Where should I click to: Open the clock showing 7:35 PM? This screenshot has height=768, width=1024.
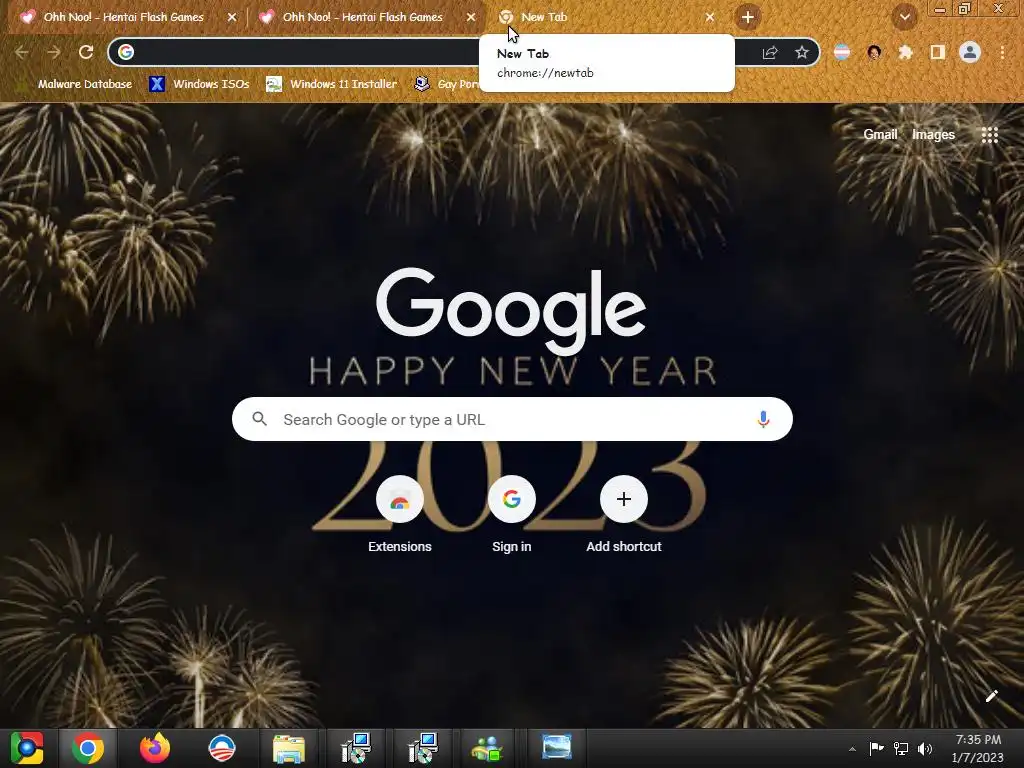click(977, 748)
